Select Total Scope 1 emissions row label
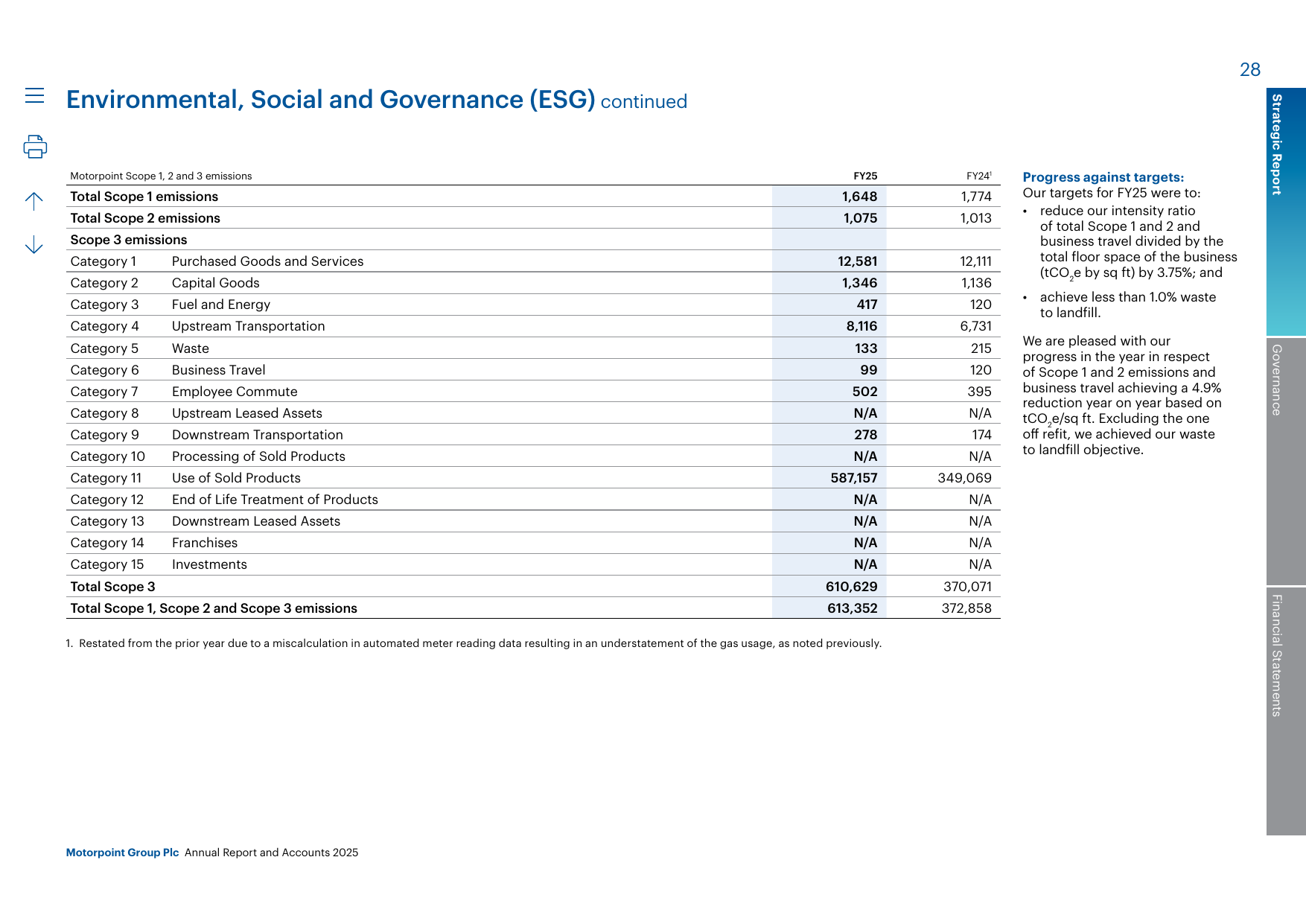The image size is (1306, 924). pos(144,197)
